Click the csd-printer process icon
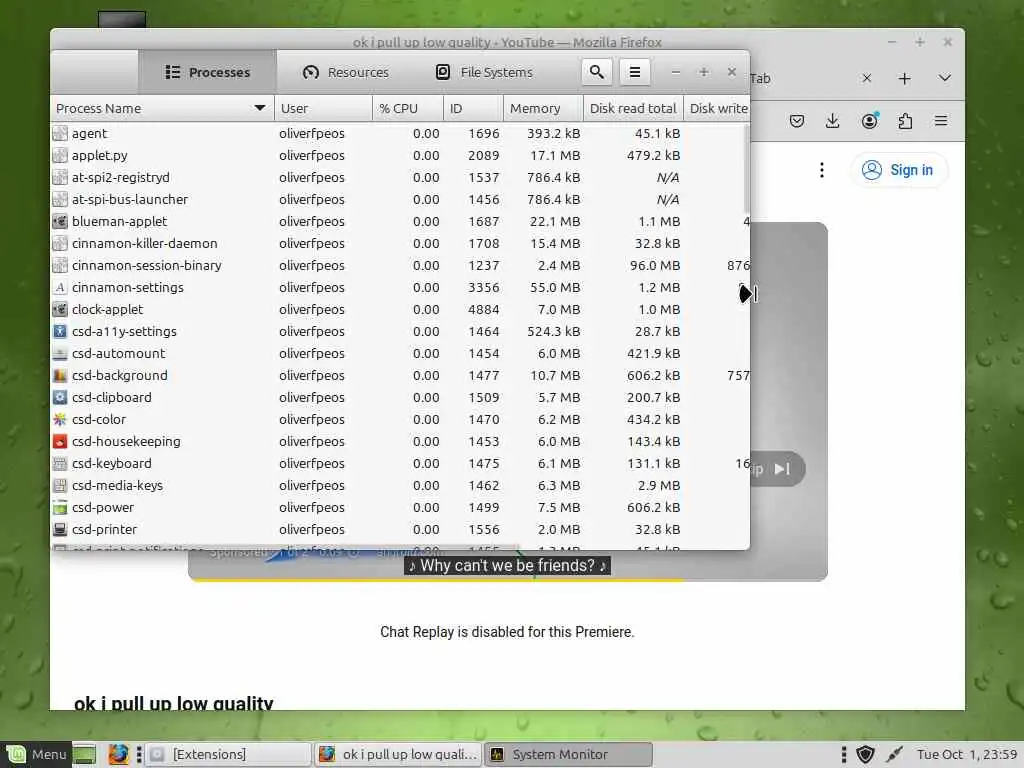This screenshot has width=1024, height=768. click(60, 530)
